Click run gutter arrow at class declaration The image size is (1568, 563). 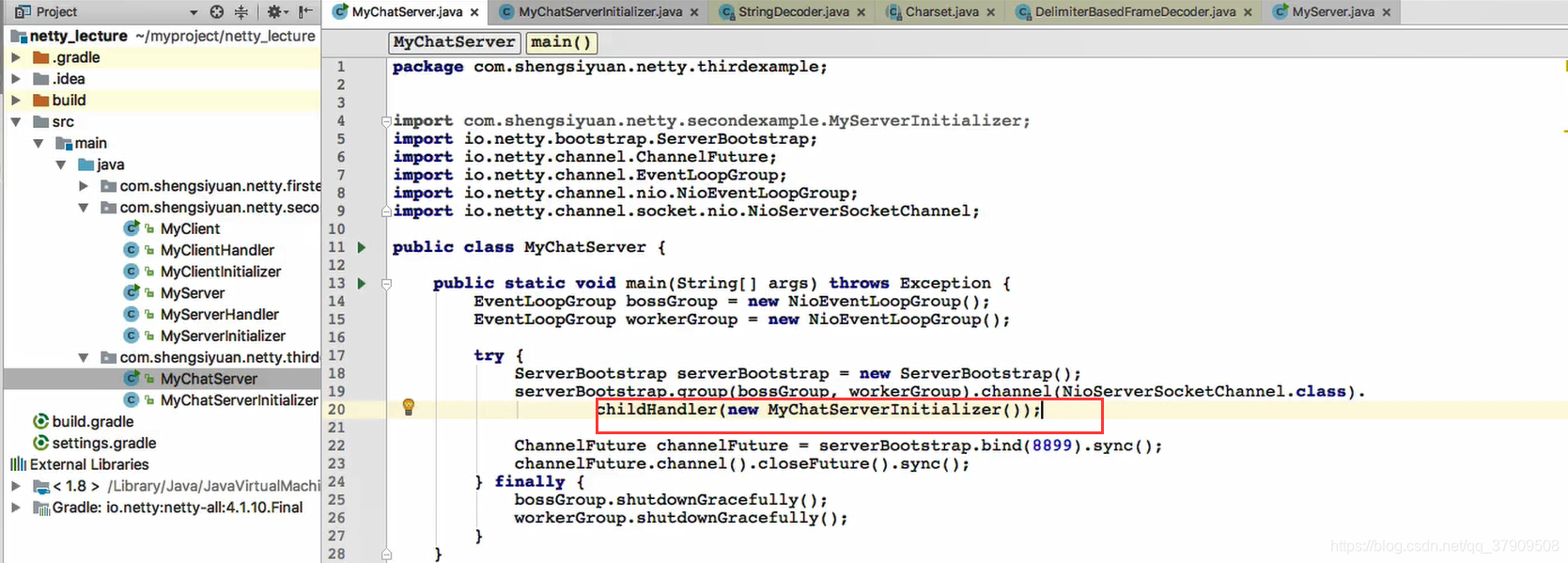(x=362, y=247)
